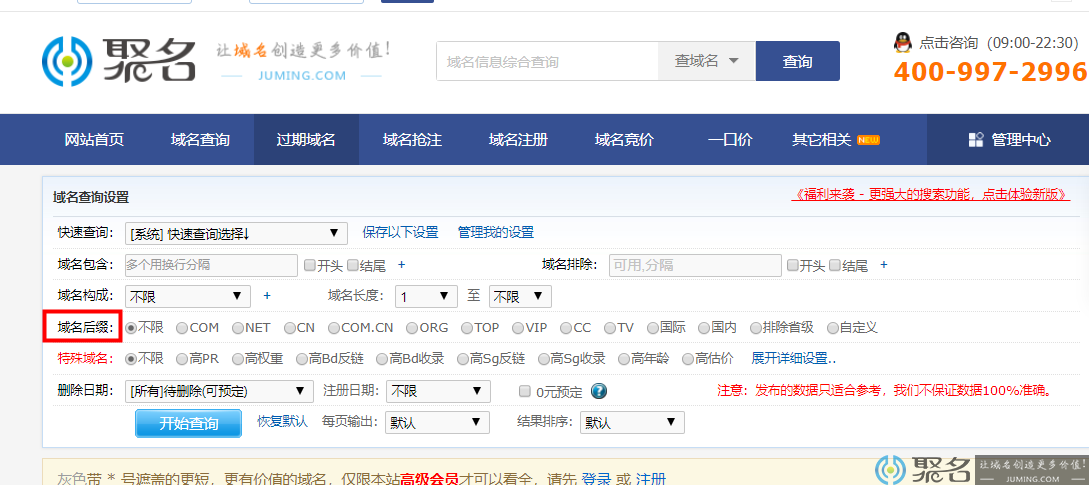Viewport: 1089px width, 485px height.
Task: Select the 自定义 suffix radio
Action: tap(832, 327)
